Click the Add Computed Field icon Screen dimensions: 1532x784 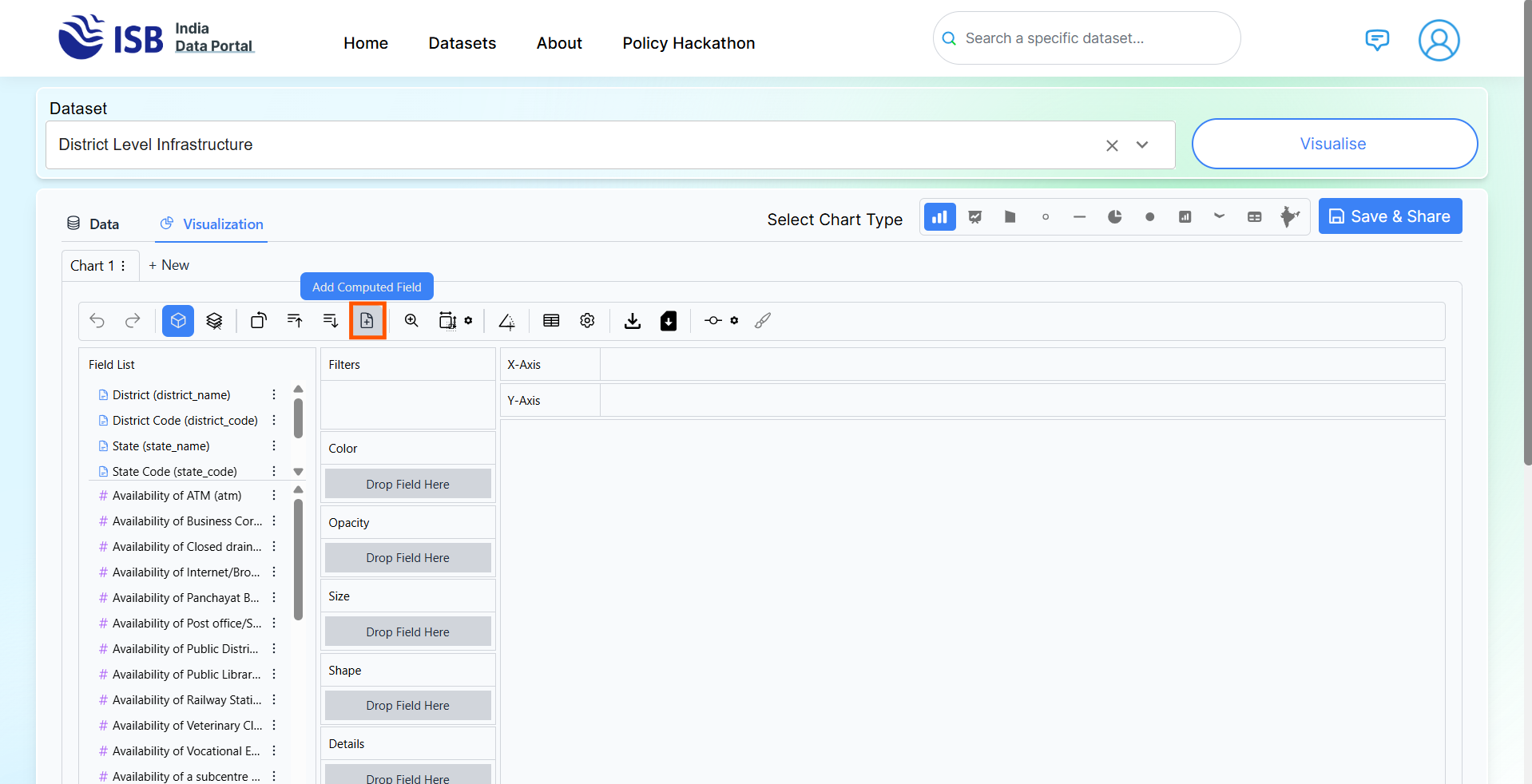click(367, 321)
